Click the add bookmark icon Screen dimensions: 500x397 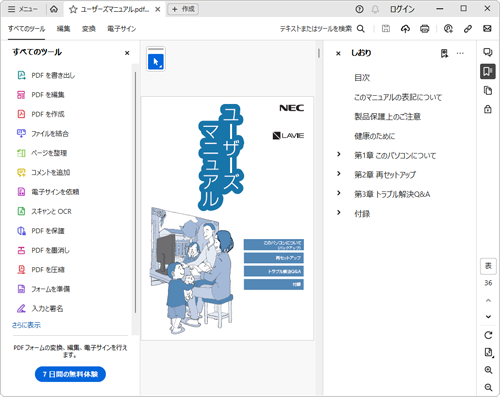point(444,53)
